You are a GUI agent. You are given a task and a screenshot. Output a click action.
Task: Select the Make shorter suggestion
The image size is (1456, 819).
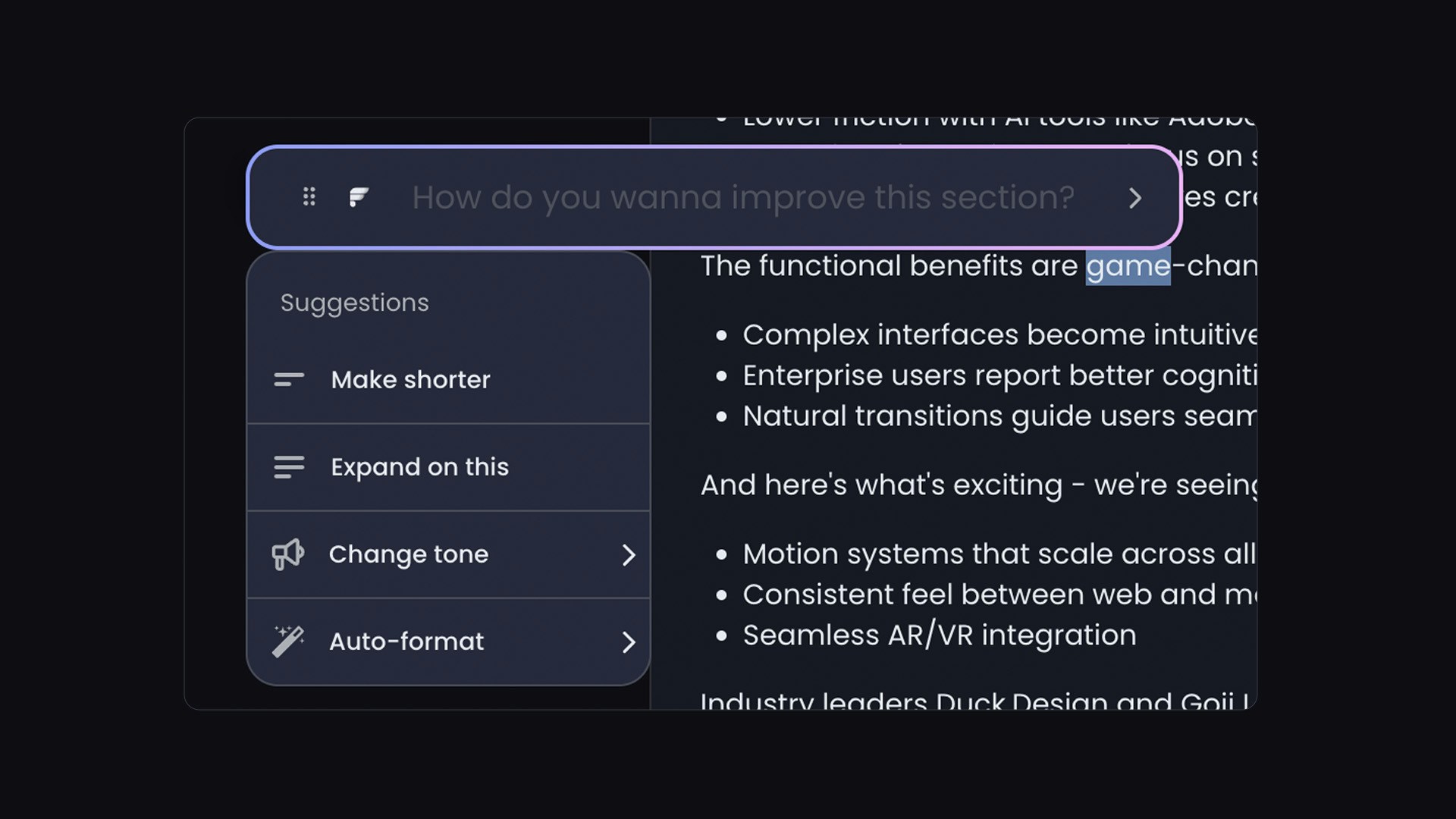tap(410, 380)
